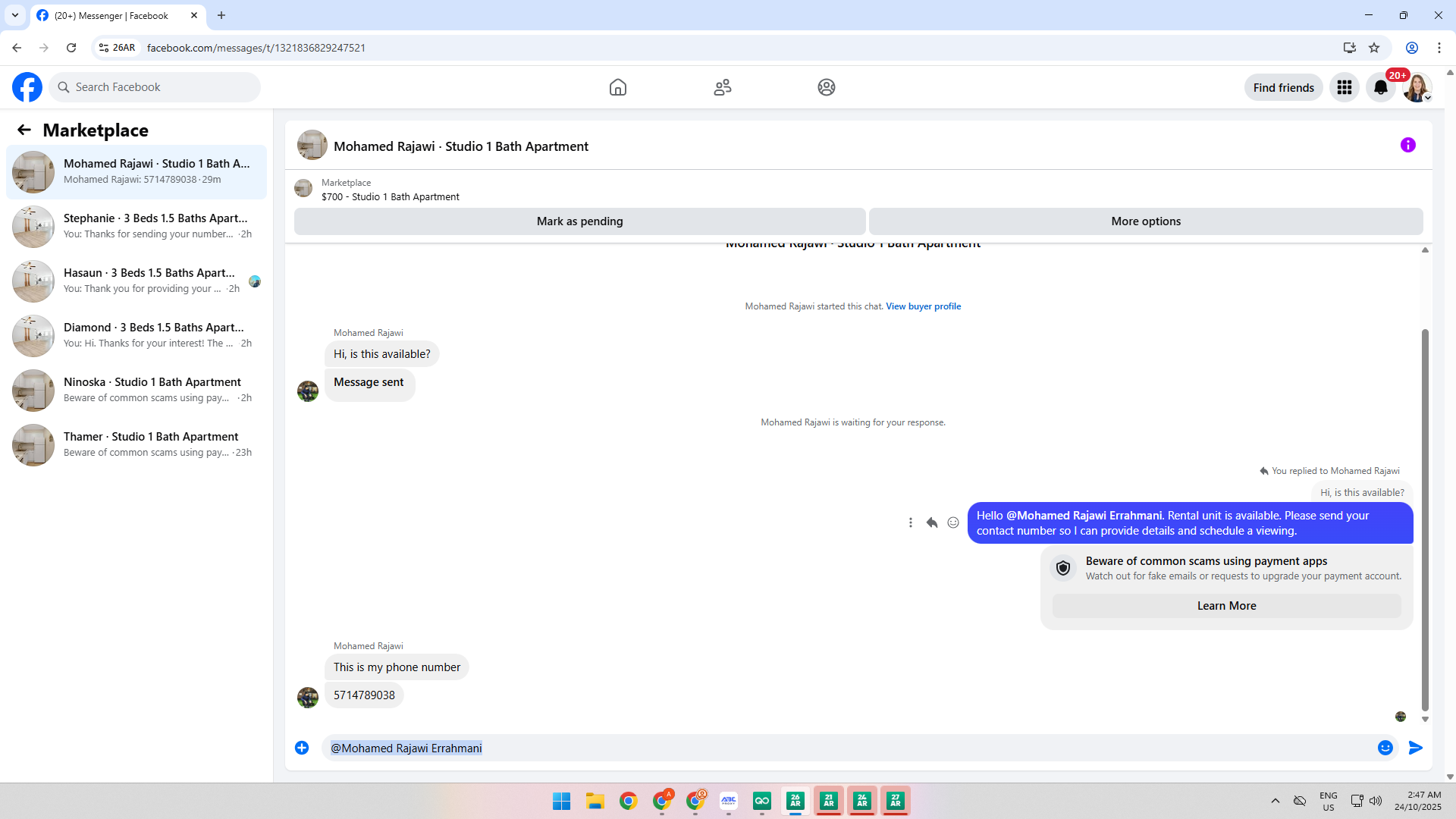This screenshot has height=819, width=1456.
Task: Go to Facebook Home icon
Action: 618,87
